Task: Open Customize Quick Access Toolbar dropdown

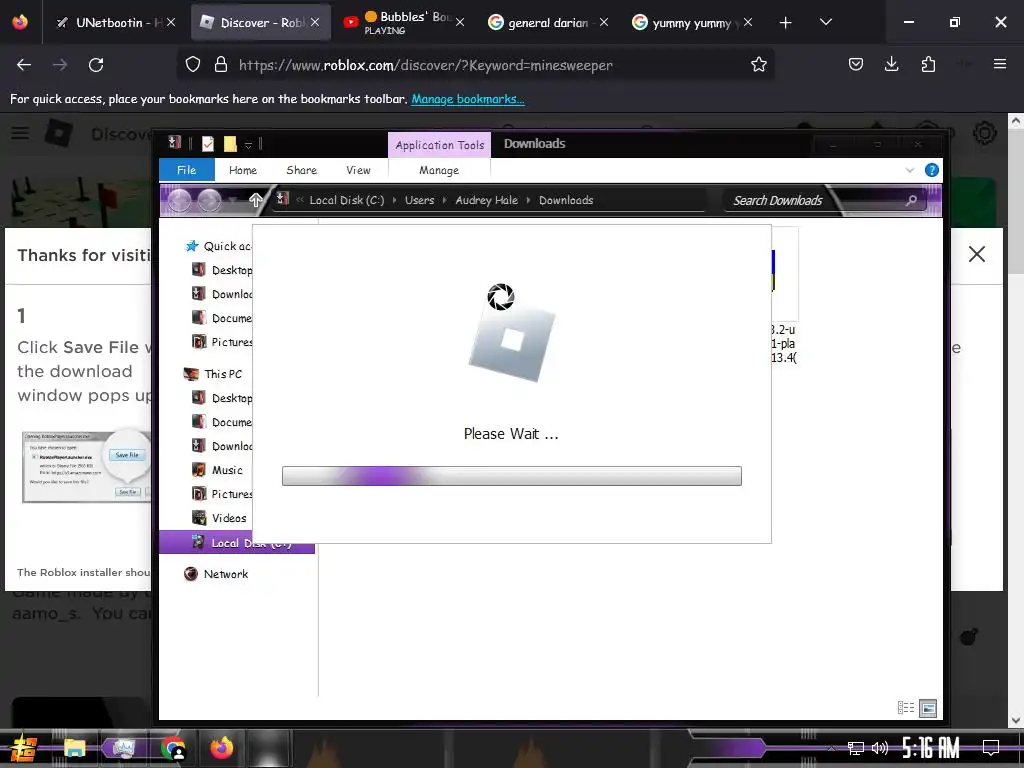Action: tap(248, 145)
